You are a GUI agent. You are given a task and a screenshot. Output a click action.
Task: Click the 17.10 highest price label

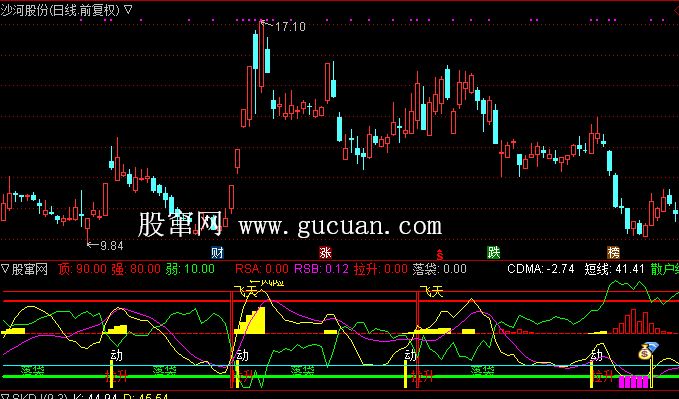[290, 27]
